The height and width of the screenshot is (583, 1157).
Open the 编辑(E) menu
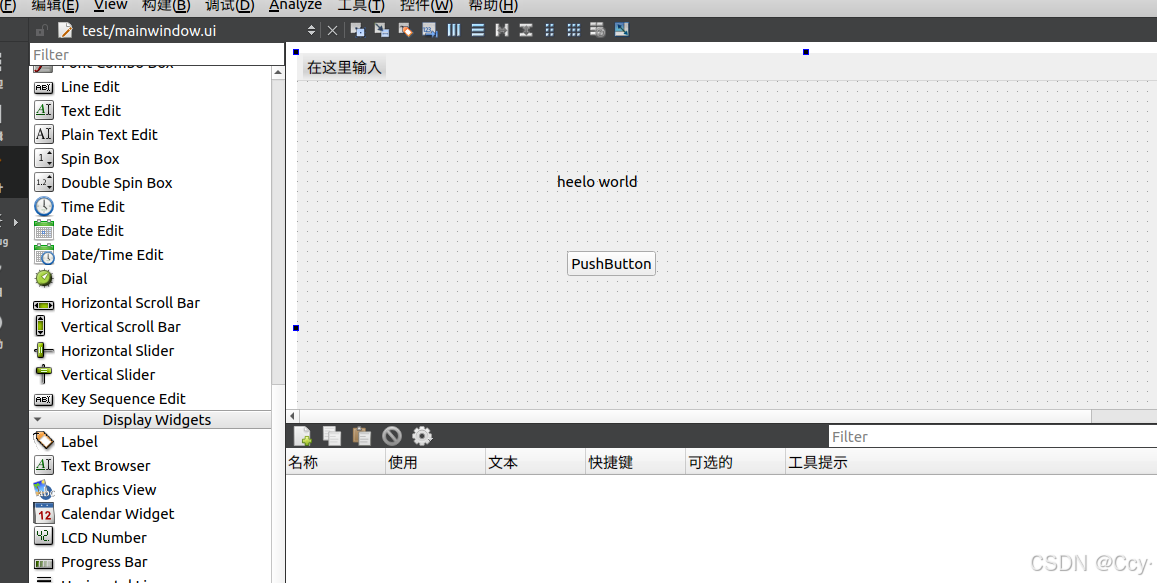tap(55, 5)
